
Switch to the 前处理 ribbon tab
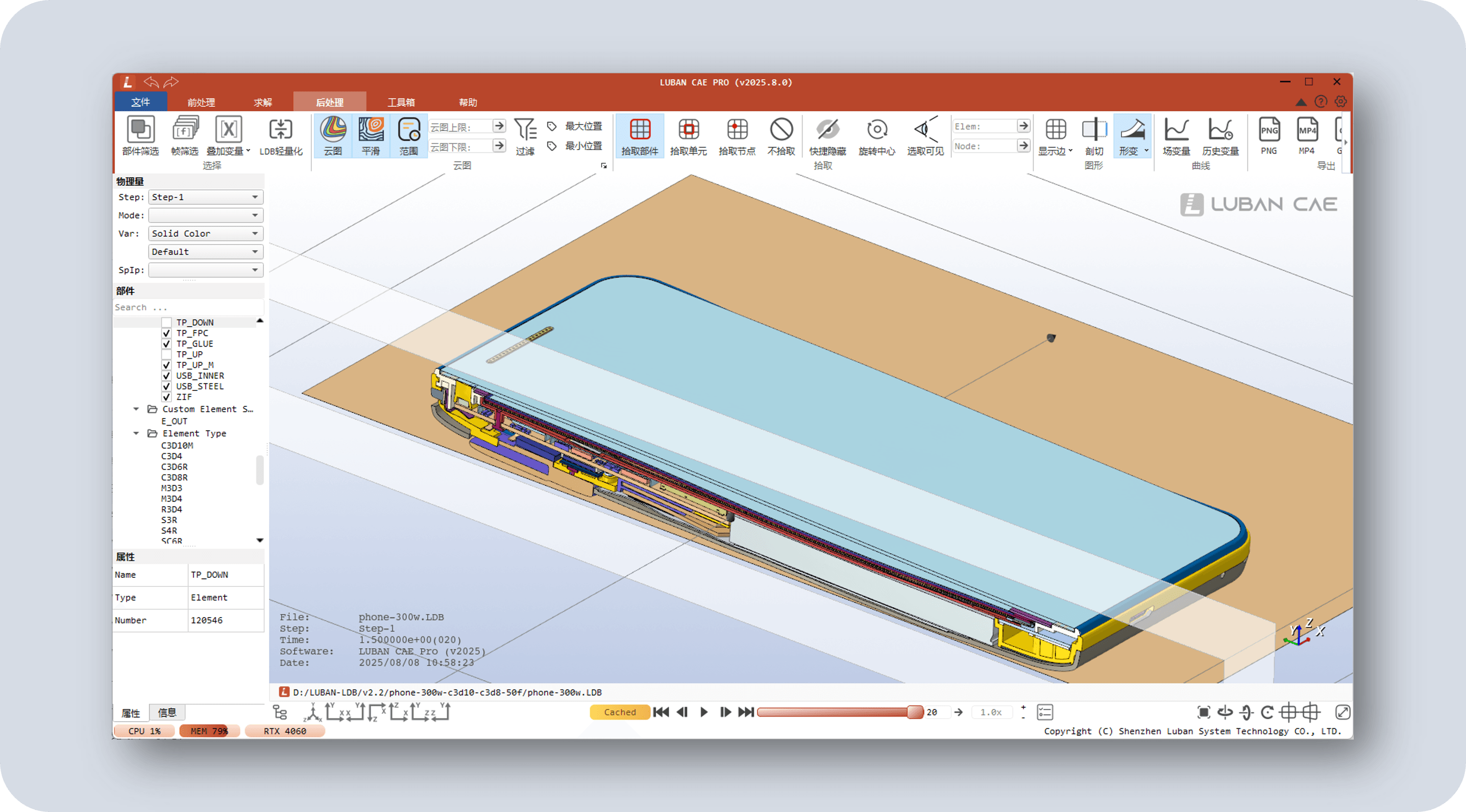(201, 103)
